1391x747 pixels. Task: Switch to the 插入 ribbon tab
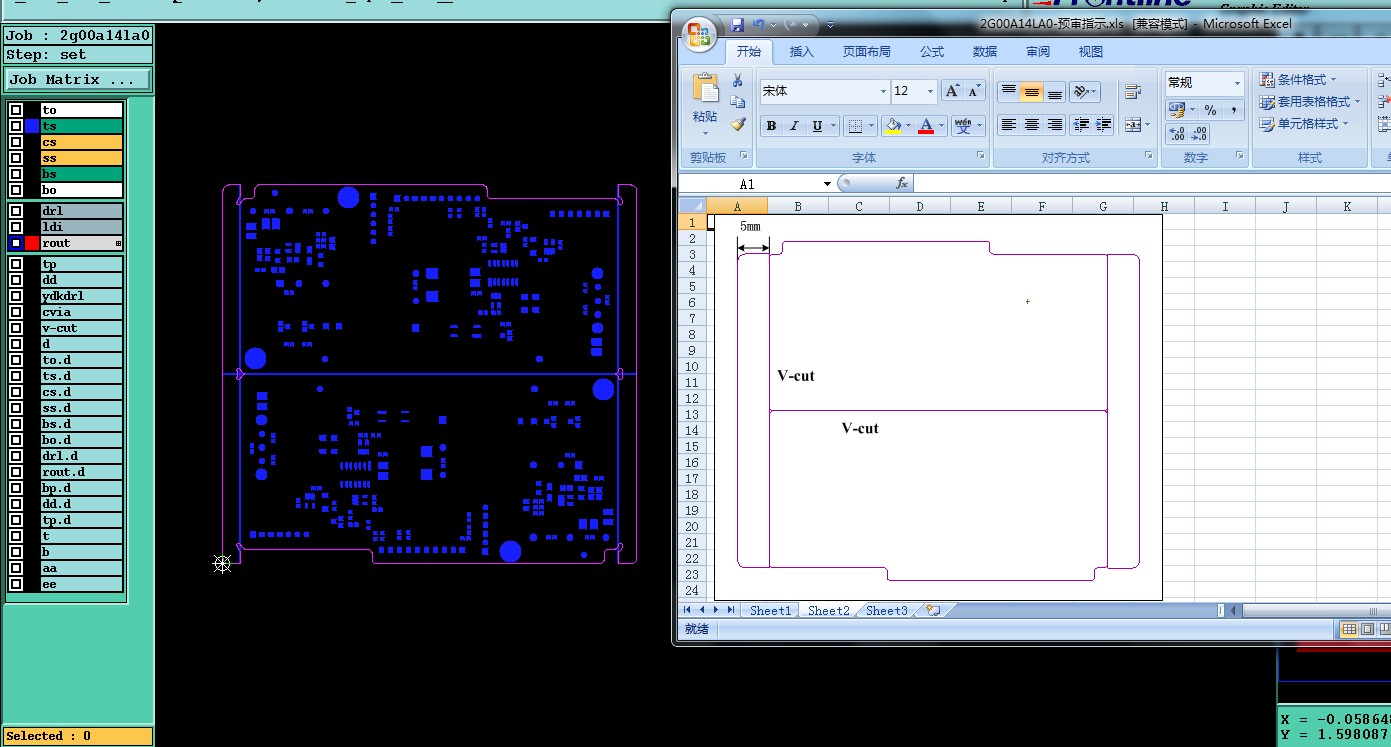[801, 52]
